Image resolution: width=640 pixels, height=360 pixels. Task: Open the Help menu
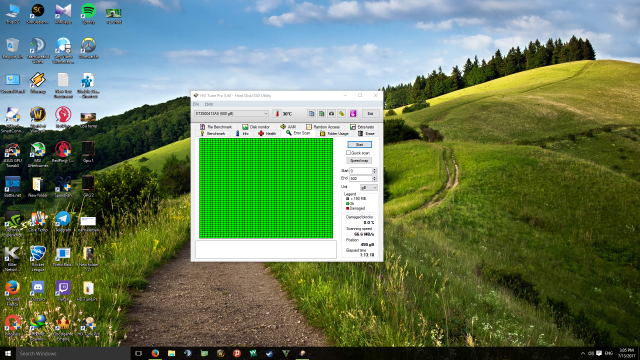[209, 104]
